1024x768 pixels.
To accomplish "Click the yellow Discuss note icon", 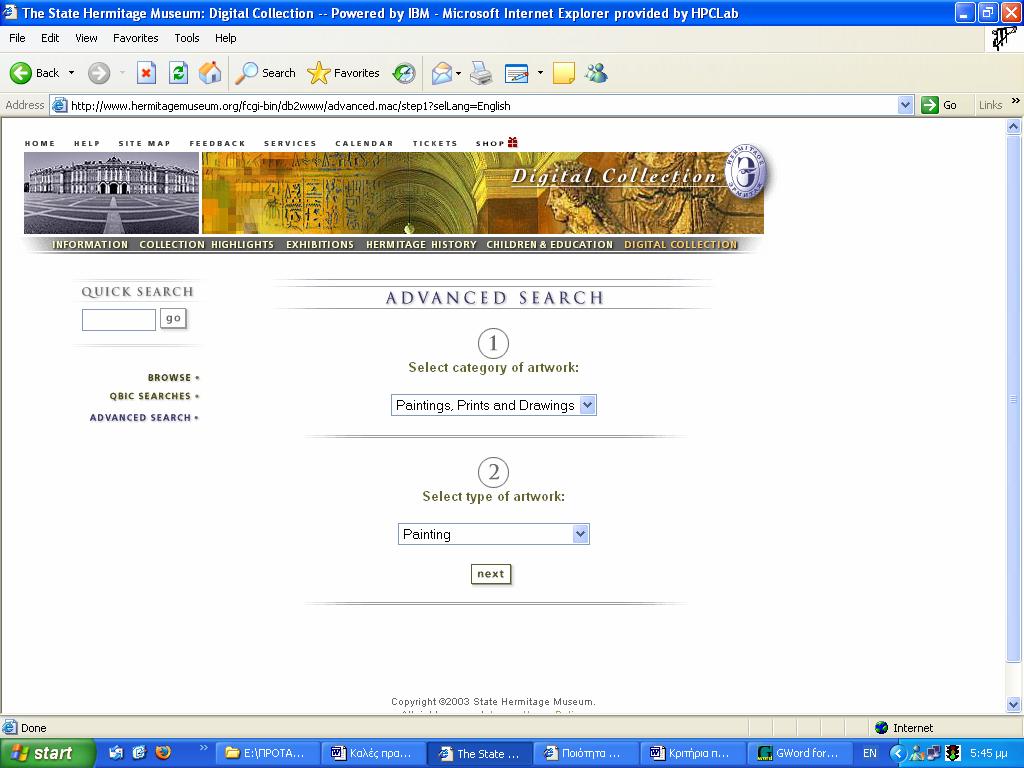I will click(564, 73).
